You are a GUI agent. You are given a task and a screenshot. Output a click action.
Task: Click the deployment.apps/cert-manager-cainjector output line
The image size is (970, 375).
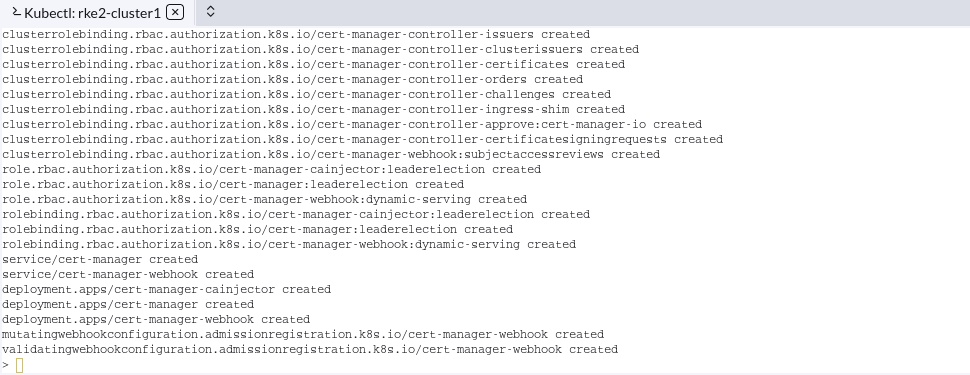tap(166, 290)
